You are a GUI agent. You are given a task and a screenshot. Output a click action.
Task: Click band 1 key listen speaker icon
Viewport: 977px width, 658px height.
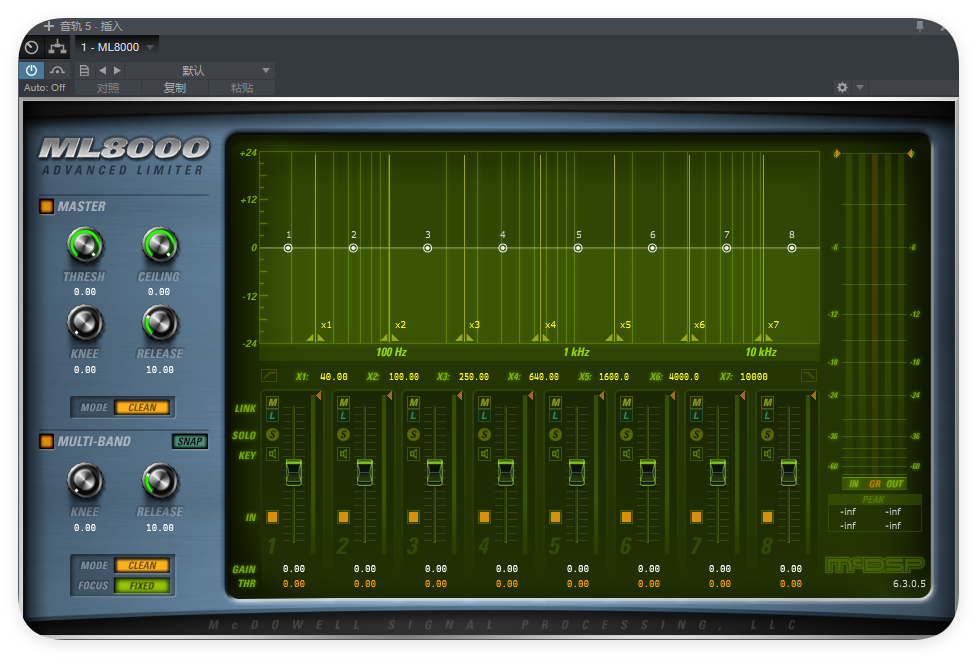[272, 454]
